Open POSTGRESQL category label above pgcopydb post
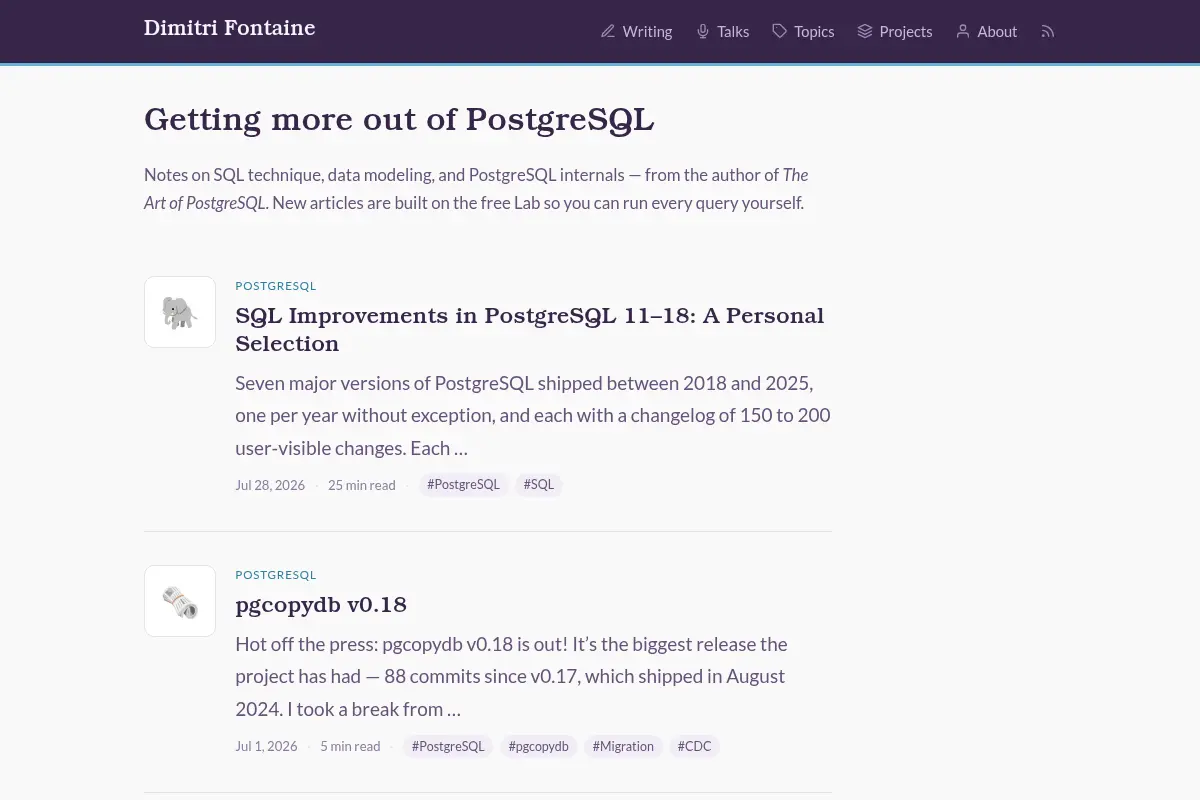The width and height of the screenshot is (1200, 800). [276, 575]
